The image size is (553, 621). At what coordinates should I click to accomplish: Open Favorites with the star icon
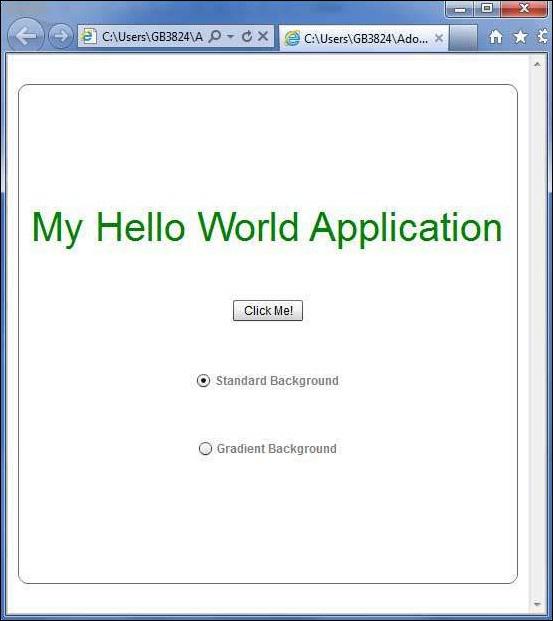520,37
